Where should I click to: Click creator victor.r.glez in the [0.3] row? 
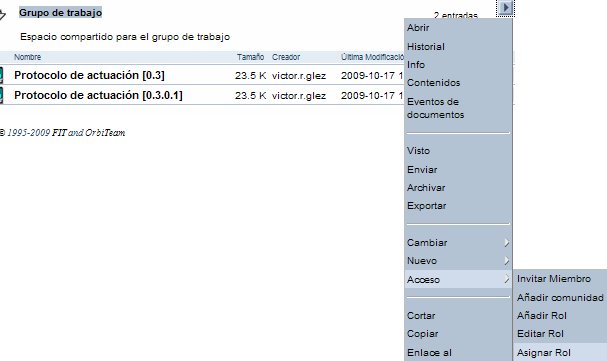[299, 76]
